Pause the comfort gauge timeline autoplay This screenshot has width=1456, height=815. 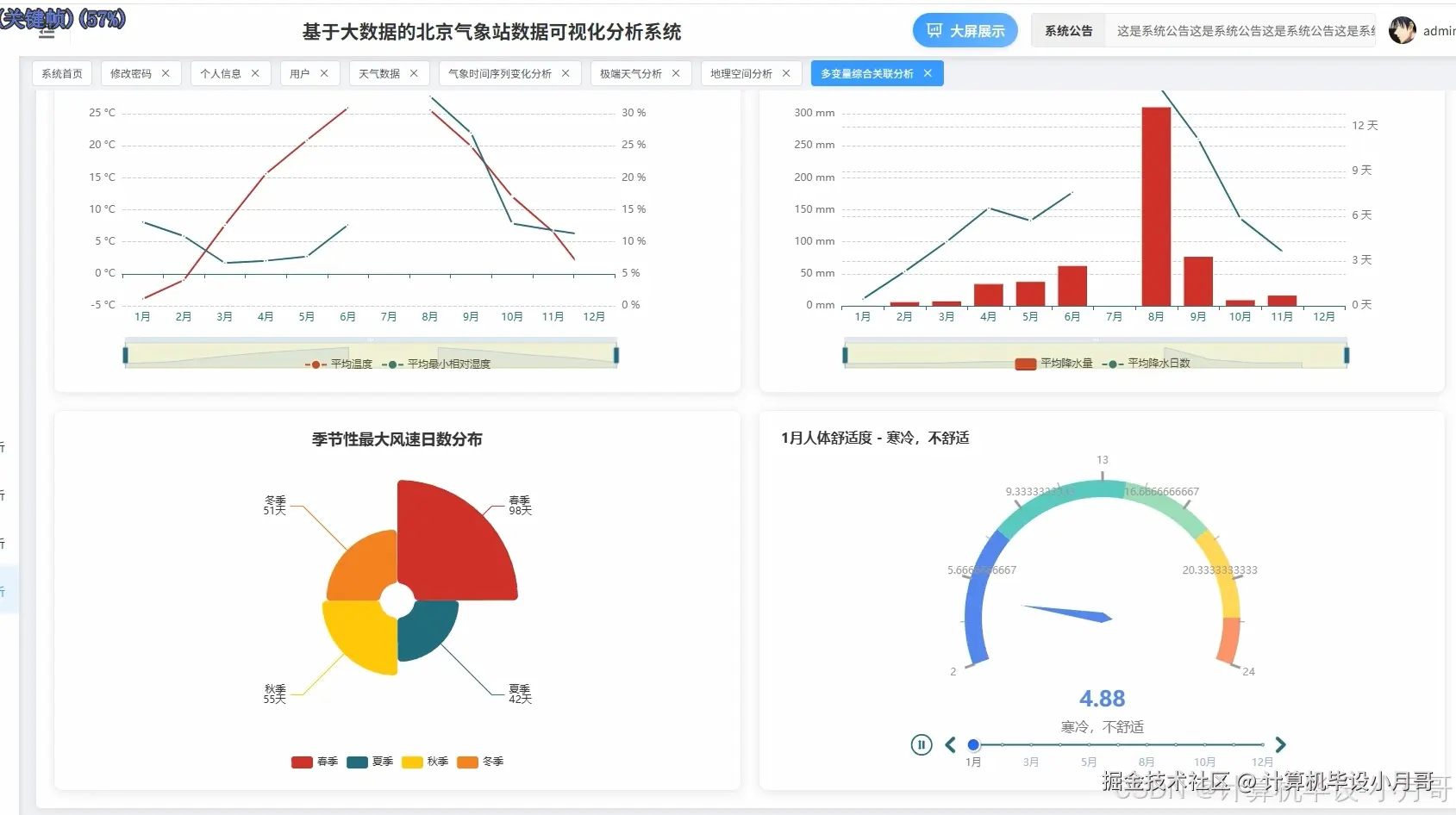click(x=922, y=744)
